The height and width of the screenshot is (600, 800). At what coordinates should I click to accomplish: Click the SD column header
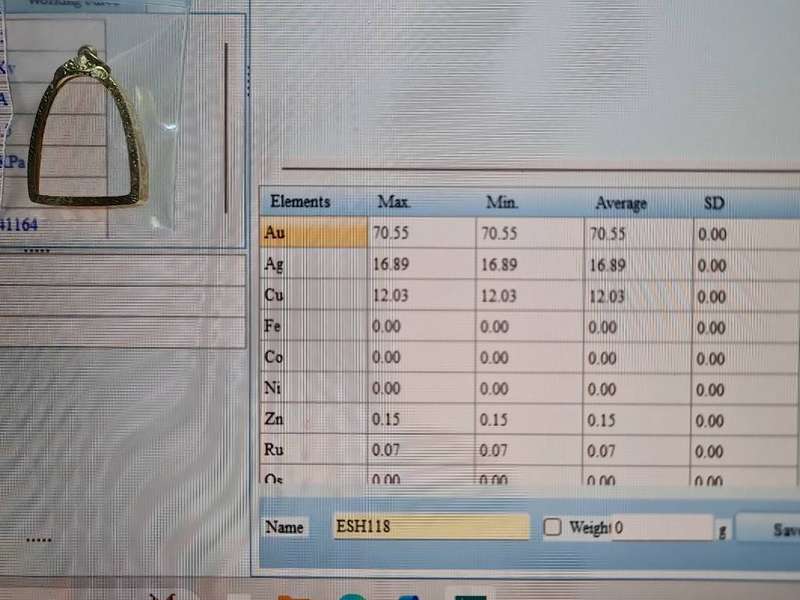pos(713,204)
